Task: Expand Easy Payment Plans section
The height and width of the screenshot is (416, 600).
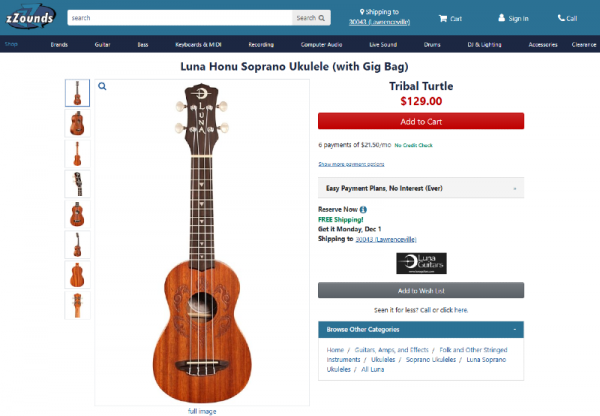Action: click(x=420, y=188)
